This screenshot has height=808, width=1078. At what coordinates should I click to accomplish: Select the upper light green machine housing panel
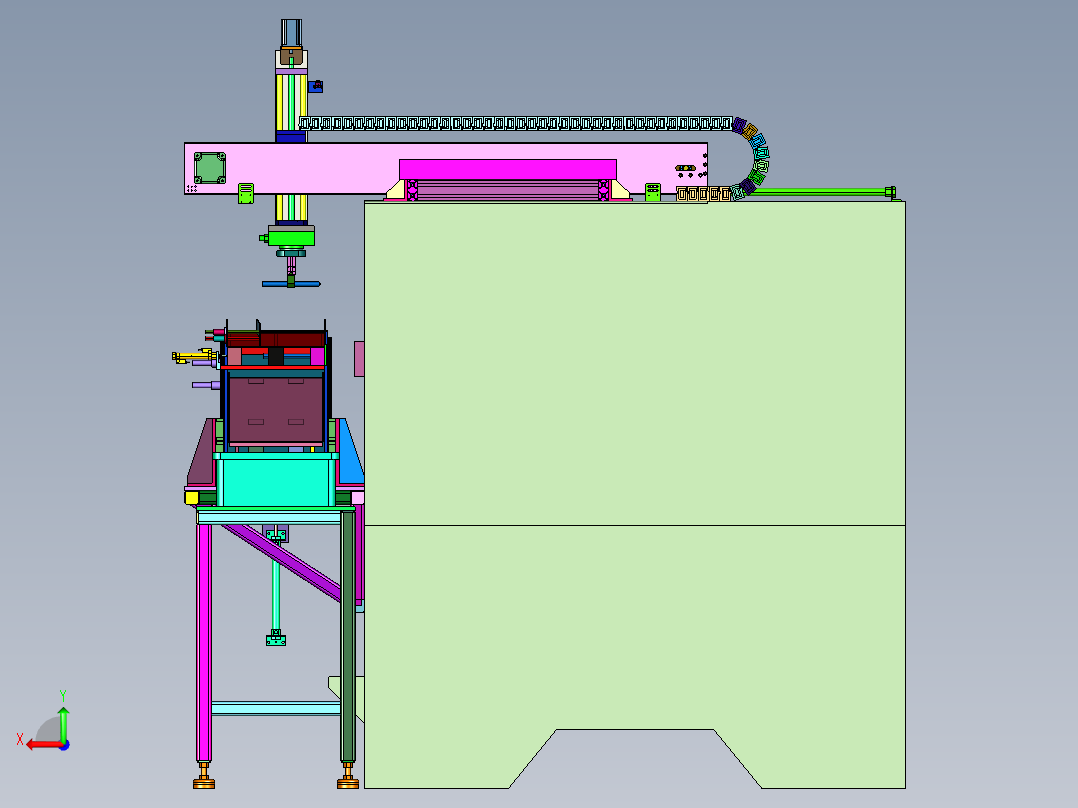[x=635, y=363]
